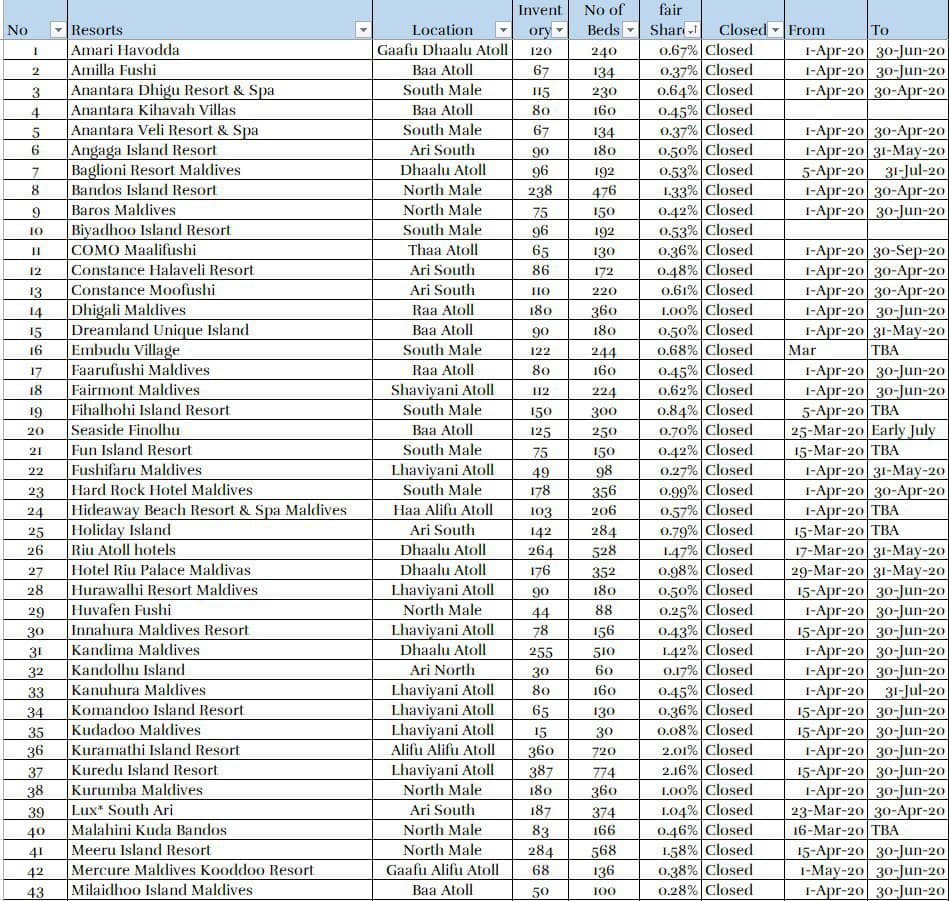Select the To column header cell
This screenshot has height=901, width=949.
(x=907, y=30)
